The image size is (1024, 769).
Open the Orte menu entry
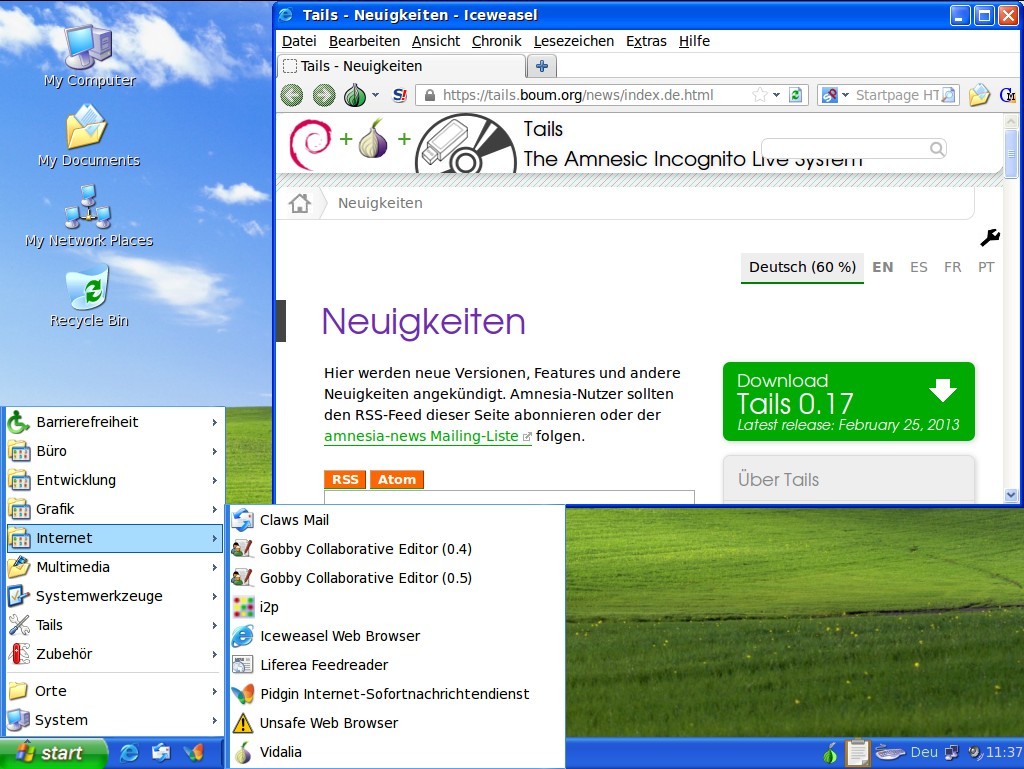115,691
